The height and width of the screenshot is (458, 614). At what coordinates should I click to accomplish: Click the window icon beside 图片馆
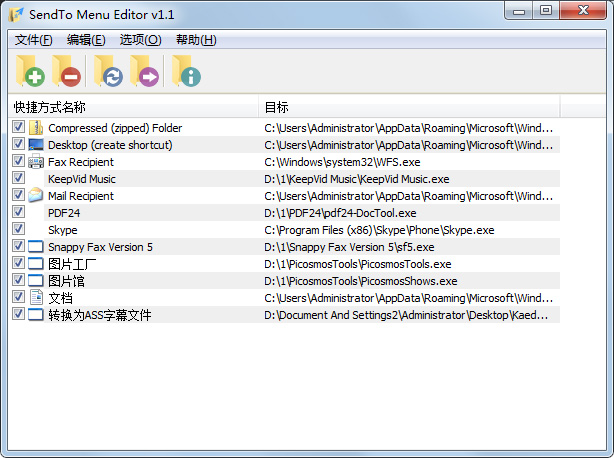pyautogui.click(x=36, y=280)
